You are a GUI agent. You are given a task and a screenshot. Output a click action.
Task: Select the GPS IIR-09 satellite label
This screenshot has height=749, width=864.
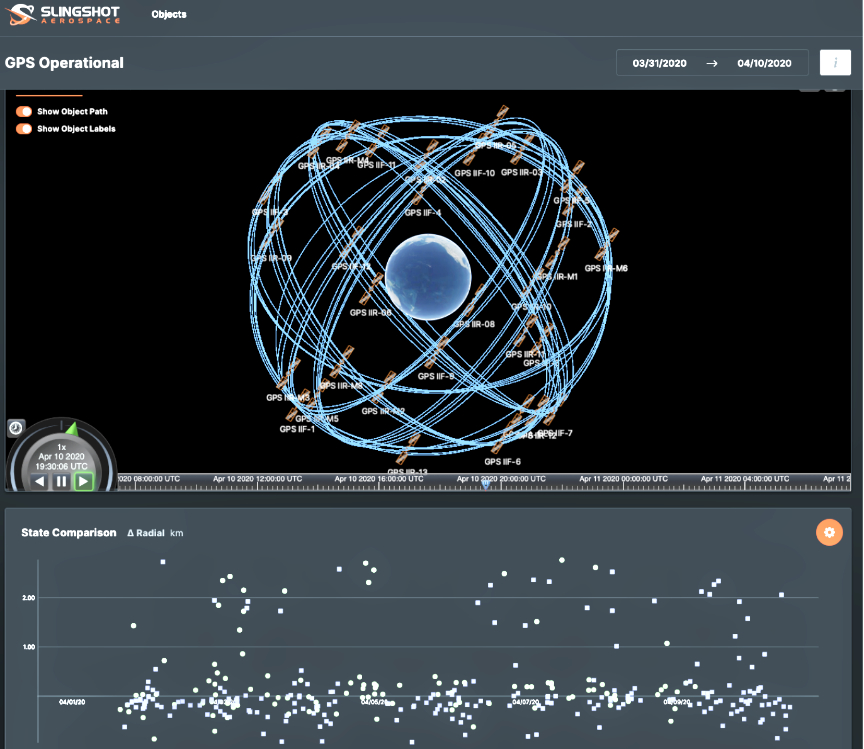coord(271,258)
